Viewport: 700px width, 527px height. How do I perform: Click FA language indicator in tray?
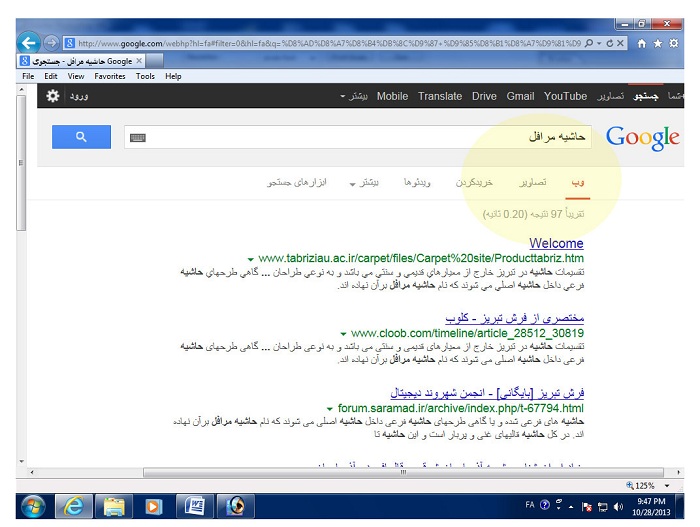530,505
